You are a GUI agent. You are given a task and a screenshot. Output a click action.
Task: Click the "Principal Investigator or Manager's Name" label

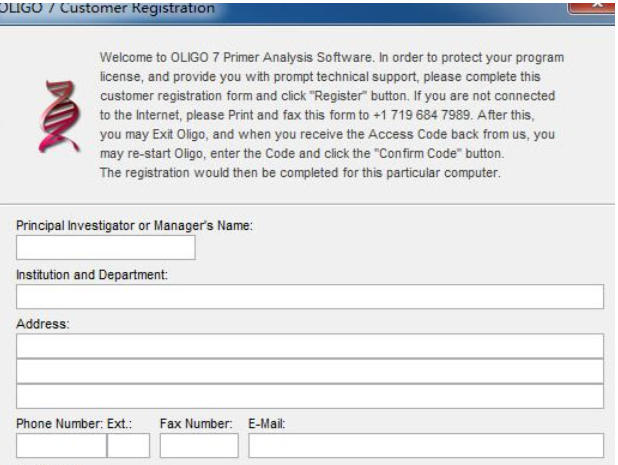tap(135, 226)
